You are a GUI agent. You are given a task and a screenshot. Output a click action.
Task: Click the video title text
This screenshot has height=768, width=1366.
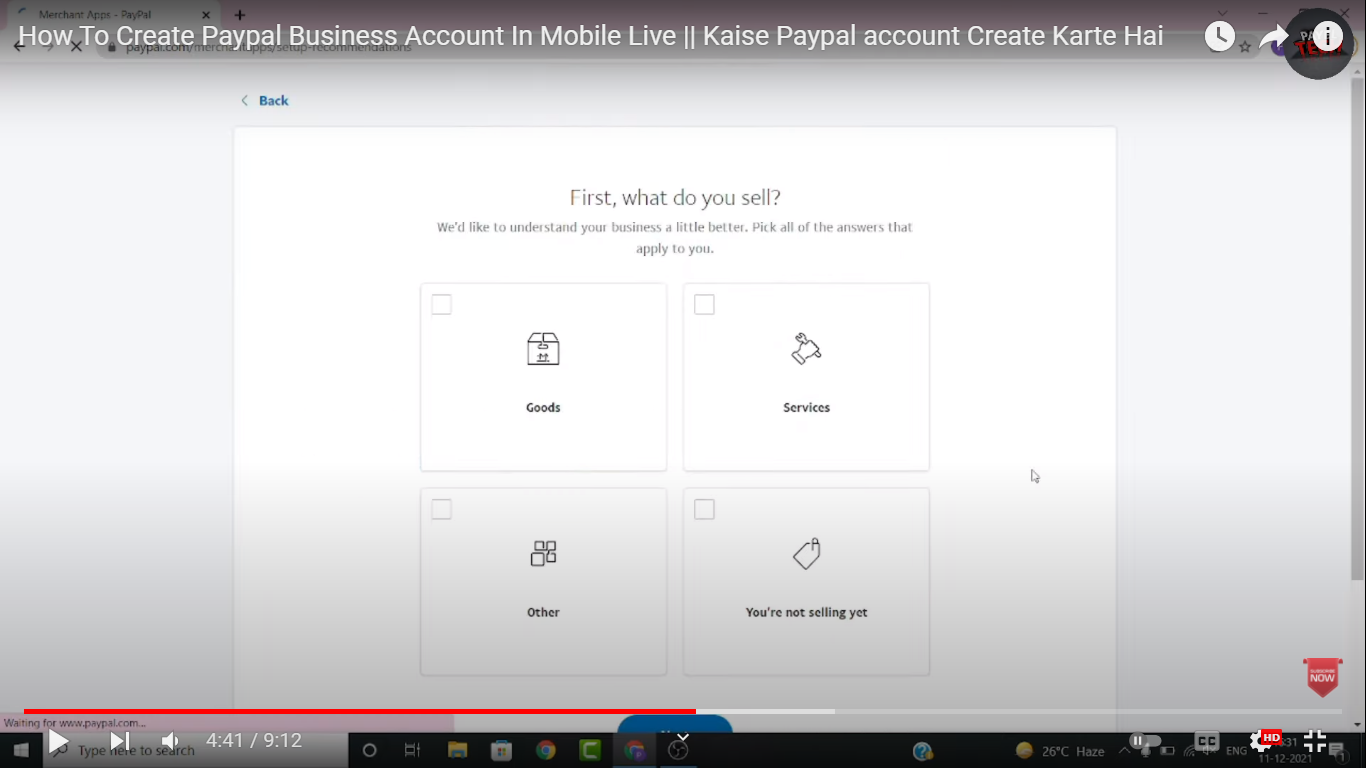click(x=590, y=36)
